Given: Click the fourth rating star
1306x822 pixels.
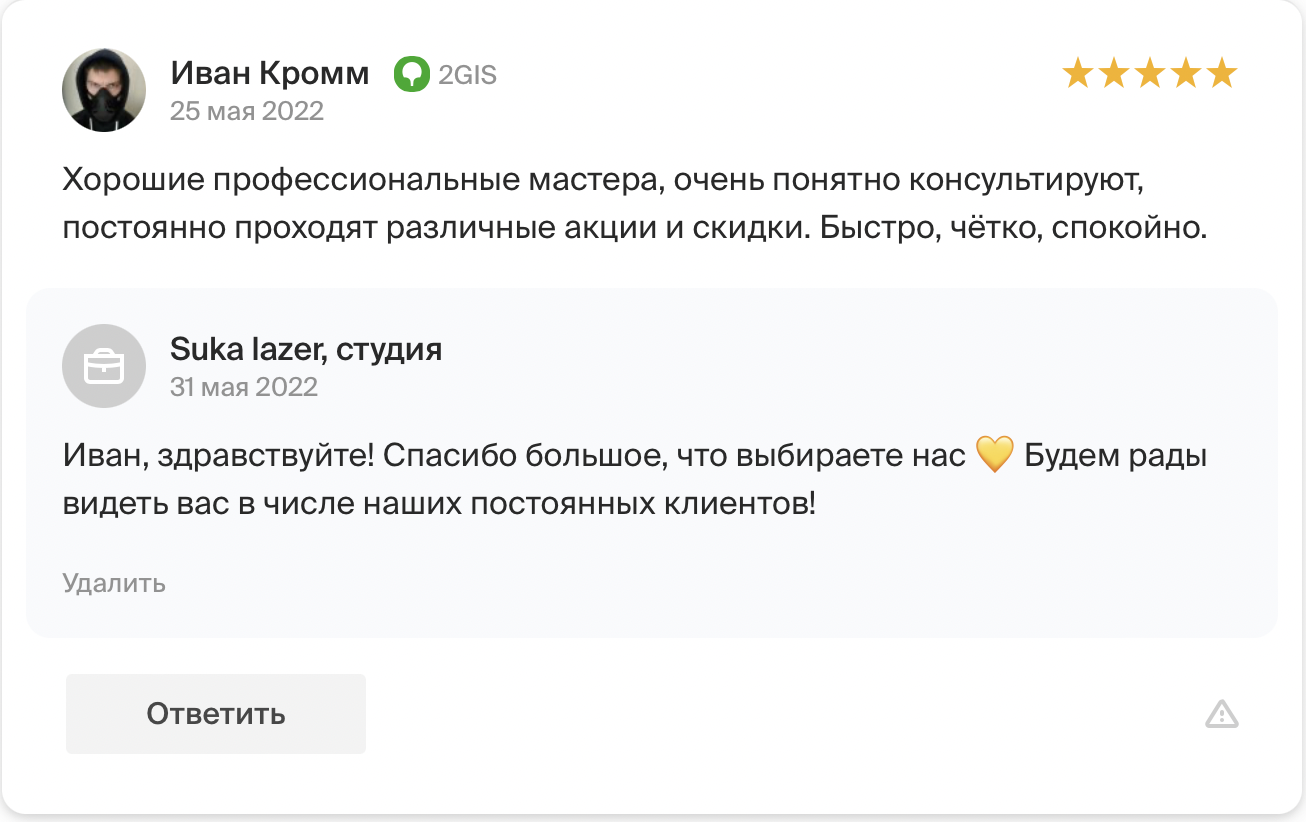Looking at the screenshot, I should [1186, 73].
